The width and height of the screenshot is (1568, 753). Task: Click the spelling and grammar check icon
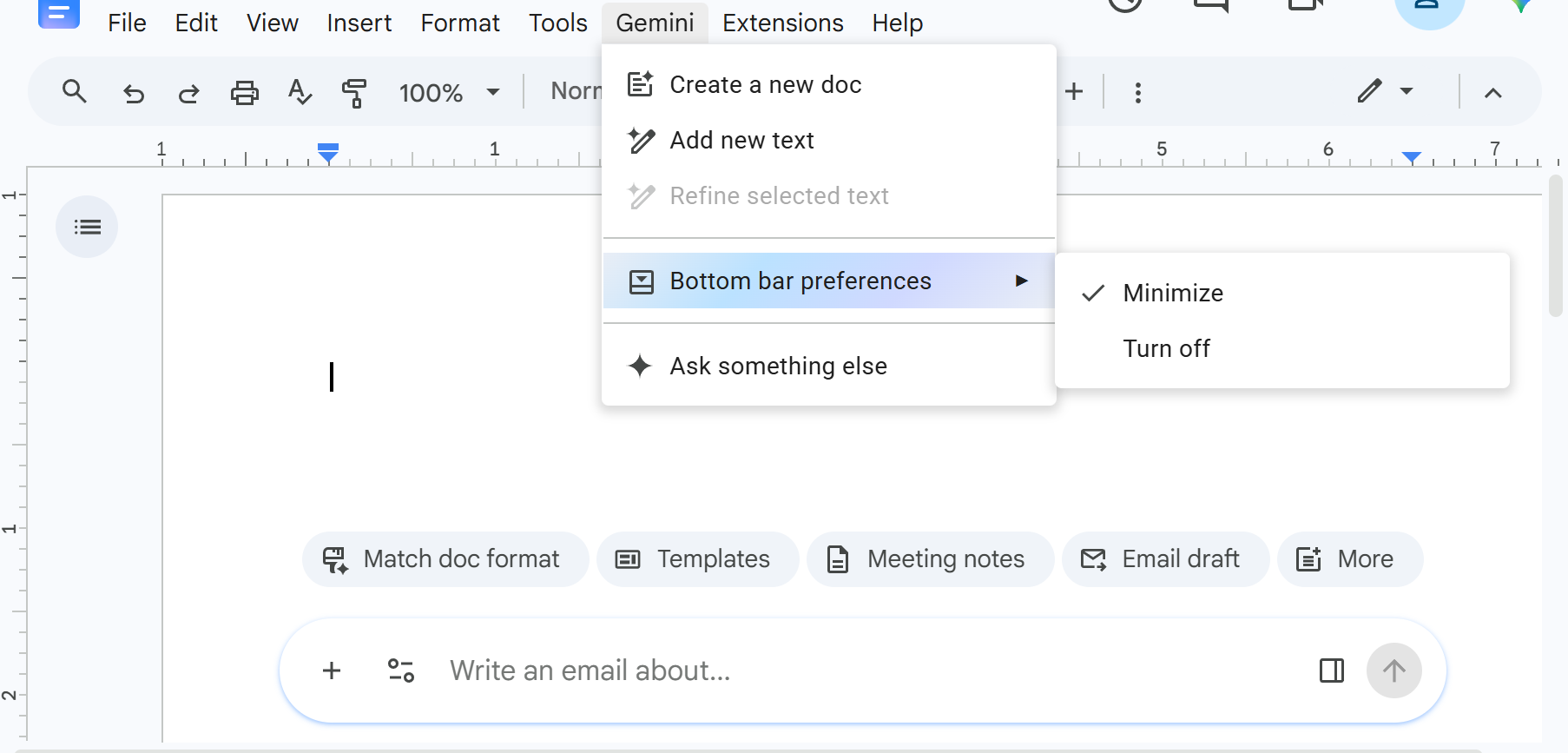(300, 92)
